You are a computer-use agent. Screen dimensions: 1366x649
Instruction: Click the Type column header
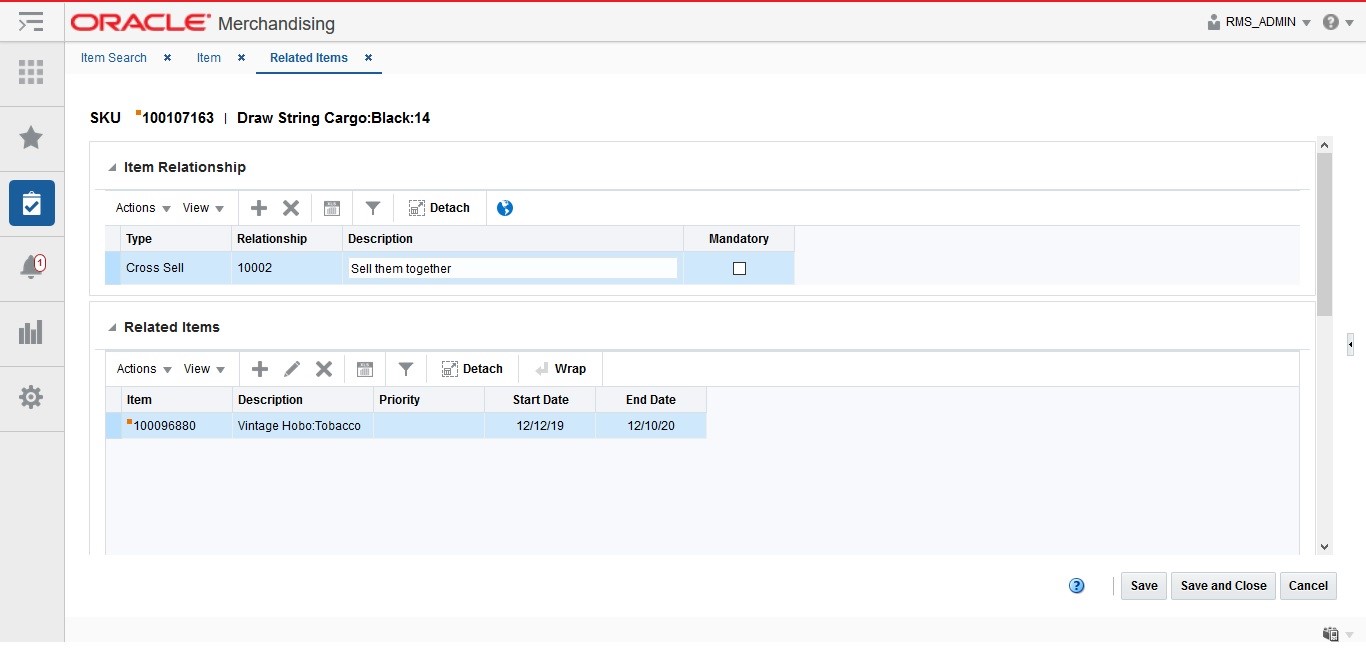coord(176,239)
